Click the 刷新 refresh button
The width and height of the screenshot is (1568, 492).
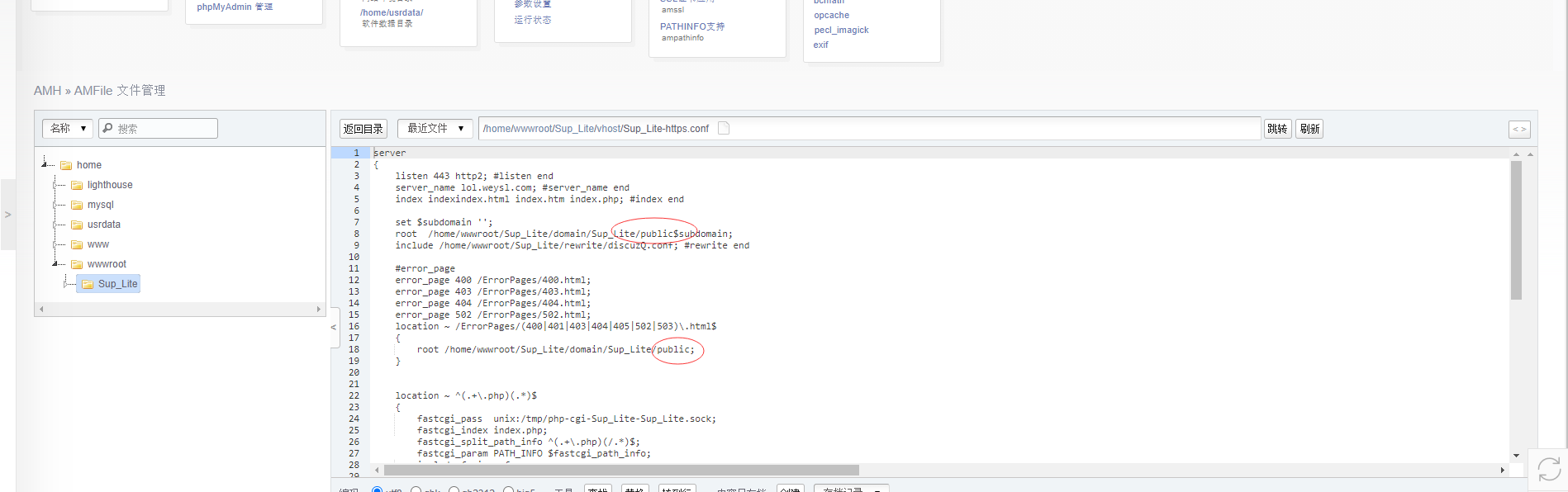tap(1309, 129)
